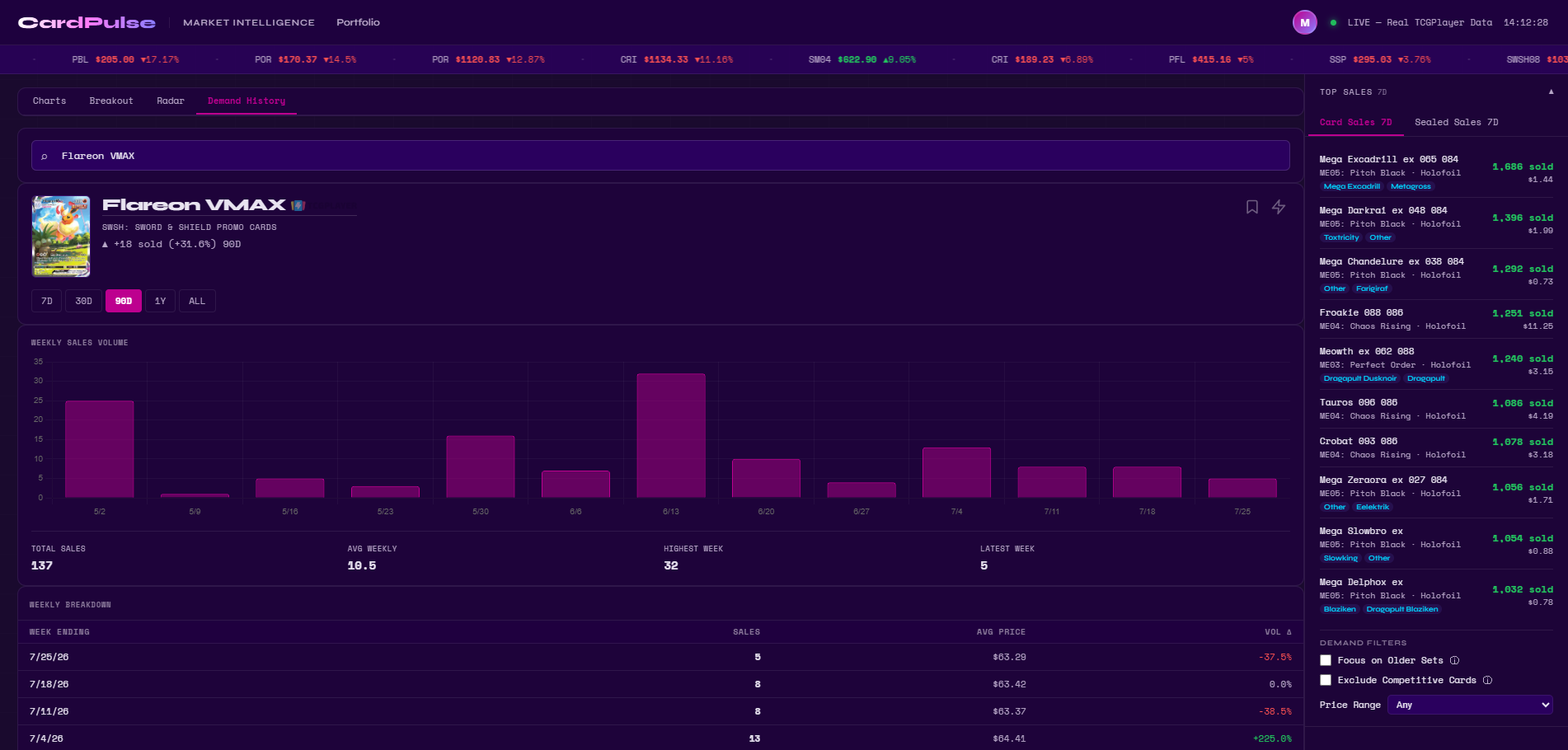Open info icon for Exclude Competitive Cards
1568x750 pixels.
[1487, 680]
